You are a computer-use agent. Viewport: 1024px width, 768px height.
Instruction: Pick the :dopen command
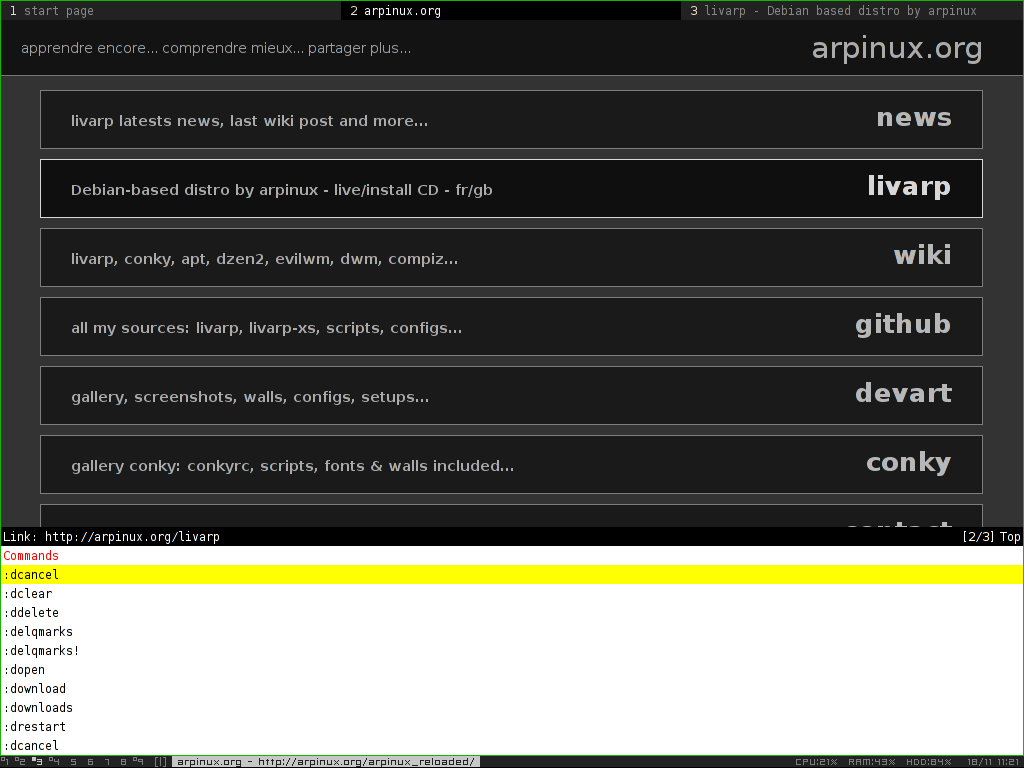(512, 669)
